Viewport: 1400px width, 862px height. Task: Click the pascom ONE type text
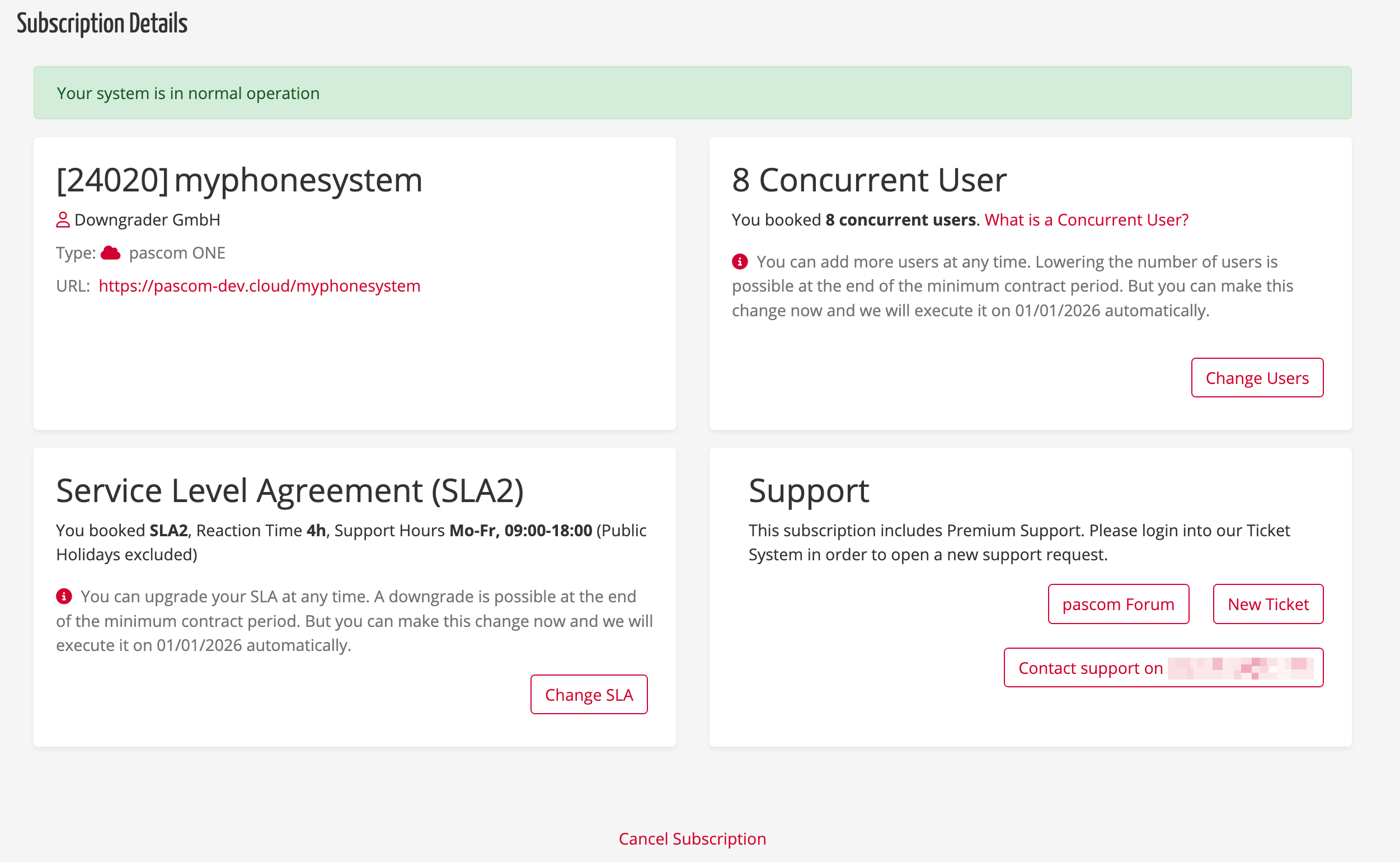[177, 252]
